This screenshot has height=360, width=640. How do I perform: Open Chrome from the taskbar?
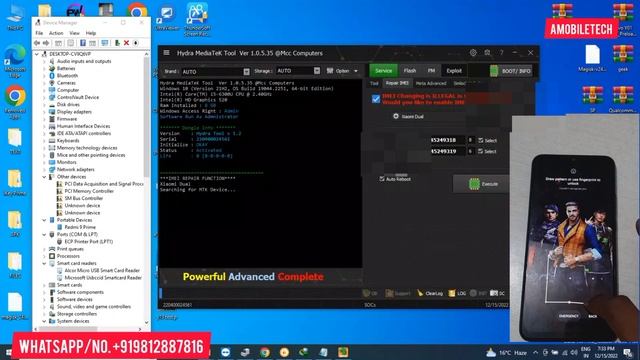[265, 352]
